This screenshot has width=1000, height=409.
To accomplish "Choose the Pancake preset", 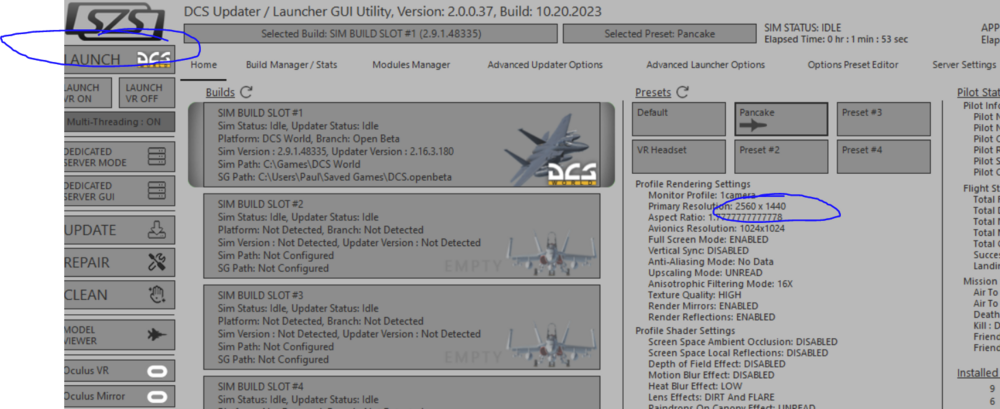I will tap(781, 119).
